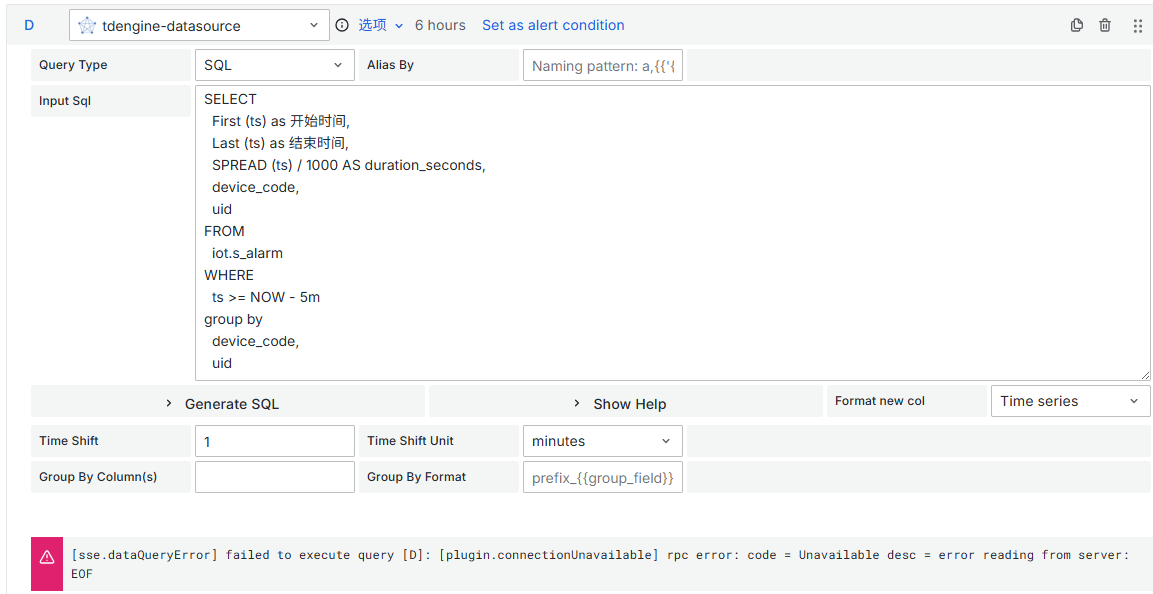Click the Alias By input field
This screenshot has width=1153, height=594.
(602, 66)
